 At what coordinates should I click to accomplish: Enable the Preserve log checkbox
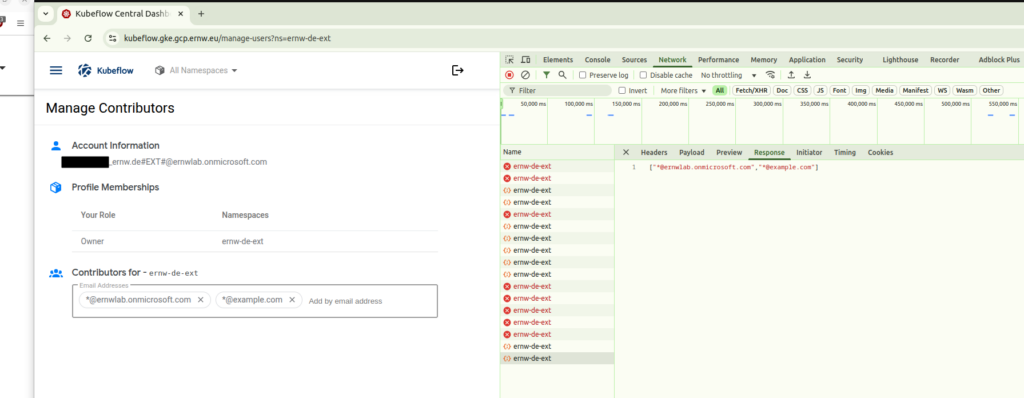[x=583, y=75]
